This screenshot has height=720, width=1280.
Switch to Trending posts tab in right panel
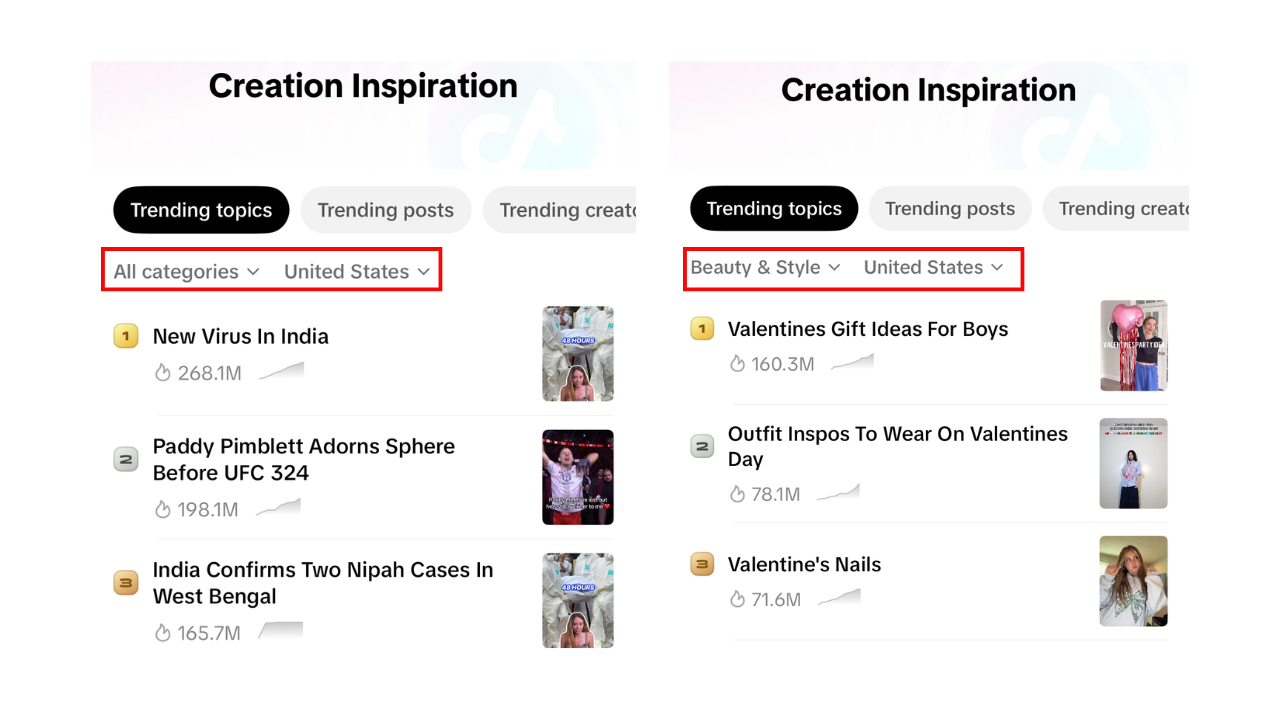coord(950,209)
